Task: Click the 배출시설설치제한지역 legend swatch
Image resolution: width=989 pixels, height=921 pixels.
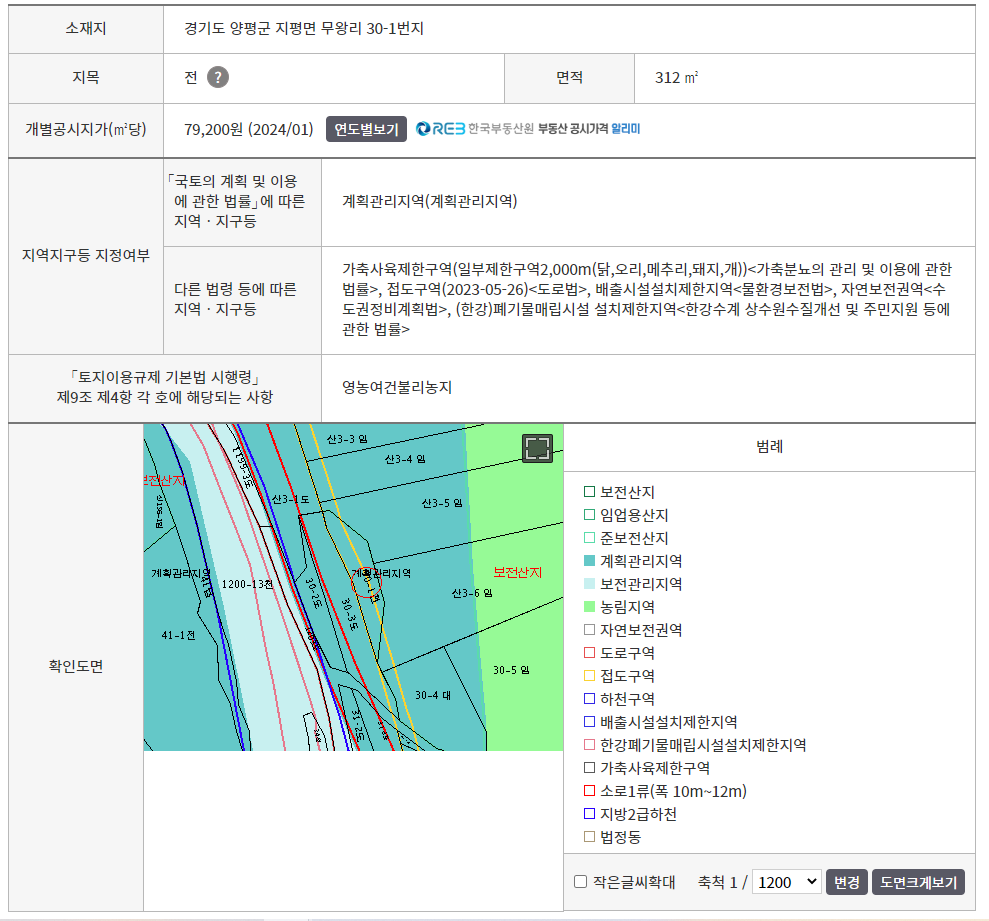Action: click(x=590, y=722)
